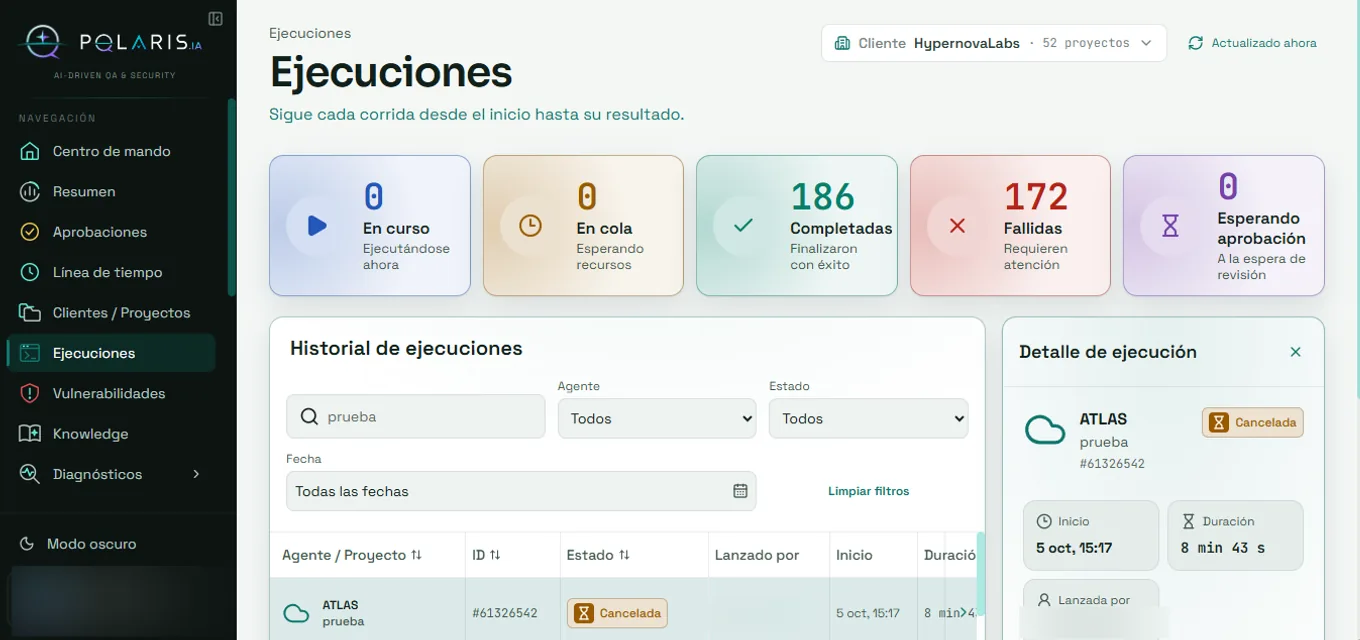Click the Knowledge book icon
This screenshot has height=640, width=1360.
click(30, 434)
